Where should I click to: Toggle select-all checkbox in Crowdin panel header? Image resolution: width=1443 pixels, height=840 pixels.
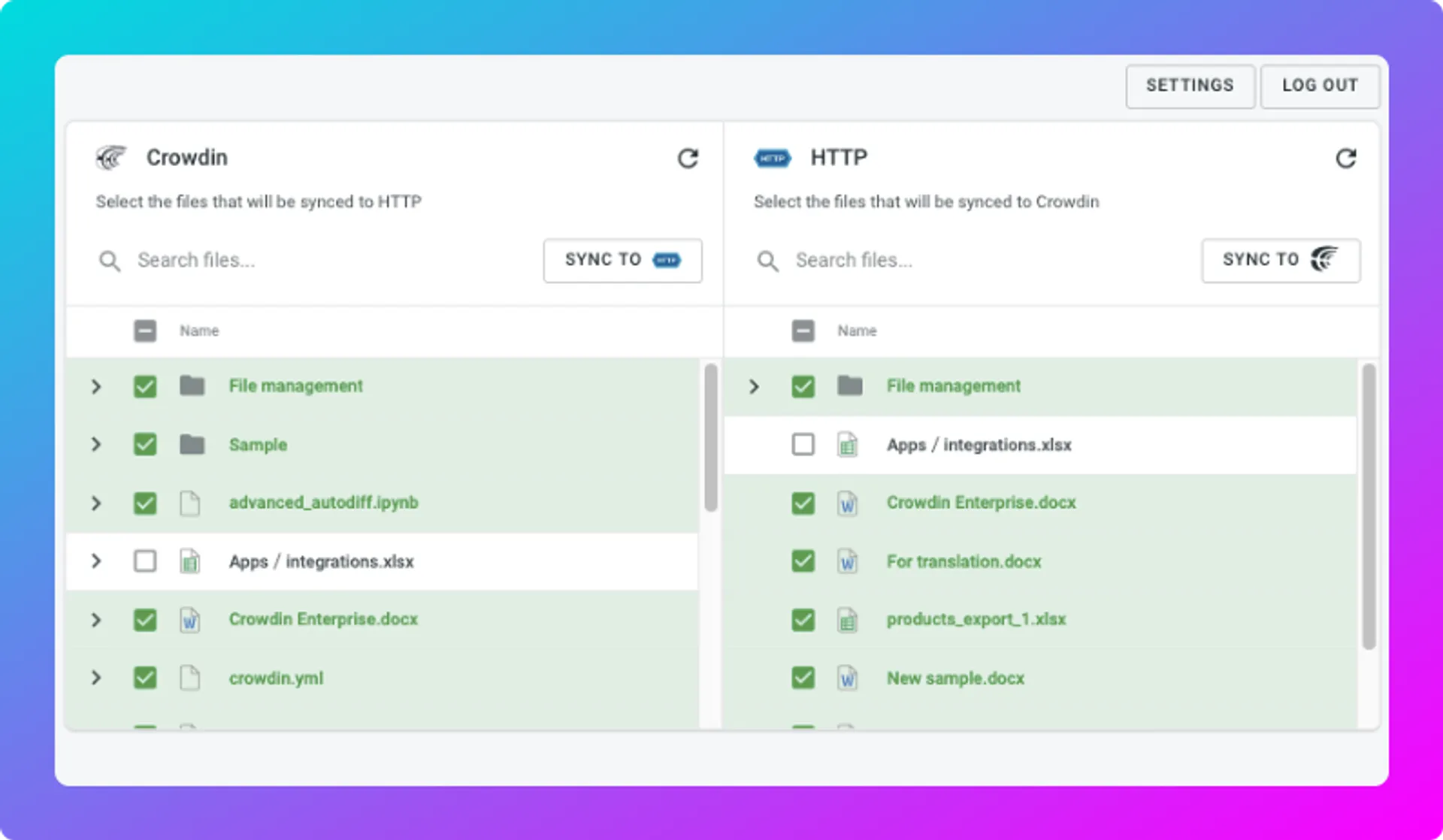[145, 331]
